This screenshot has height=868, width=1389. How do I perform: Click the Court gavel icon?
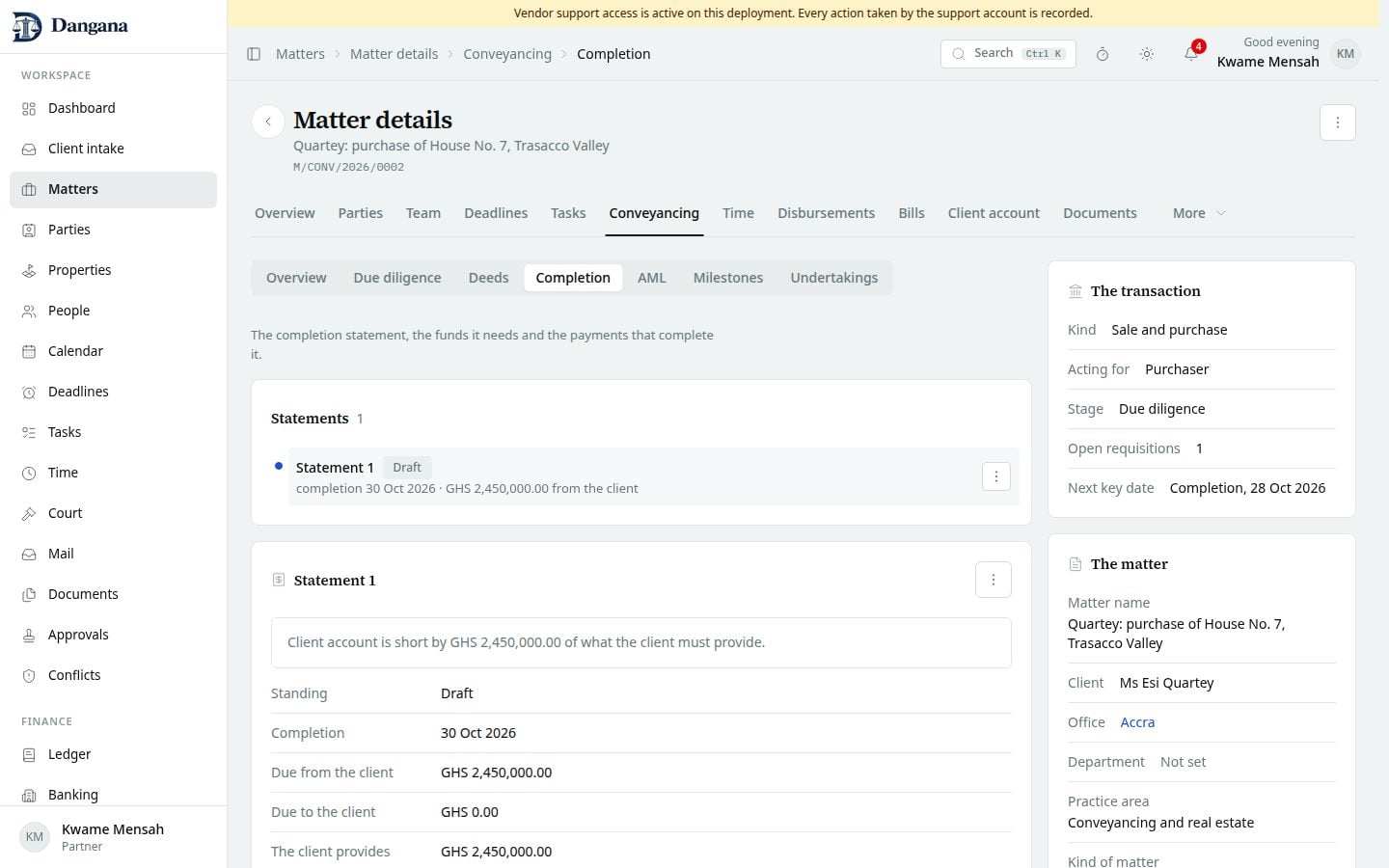[x=29, y=513]
